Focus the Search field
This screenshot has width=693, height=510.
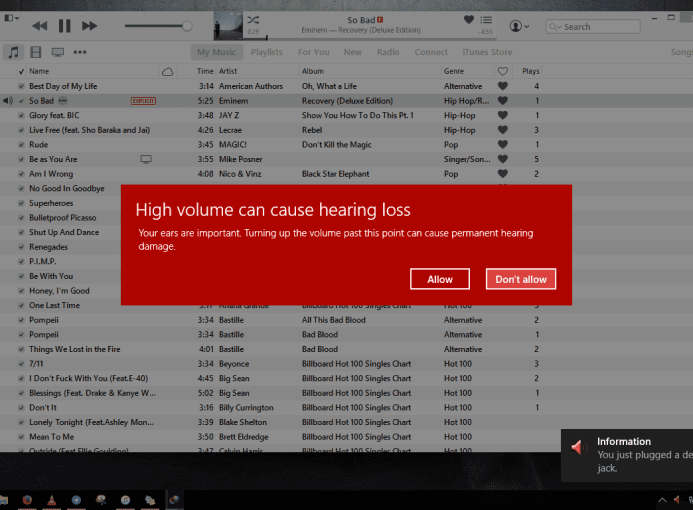point(593,27)
